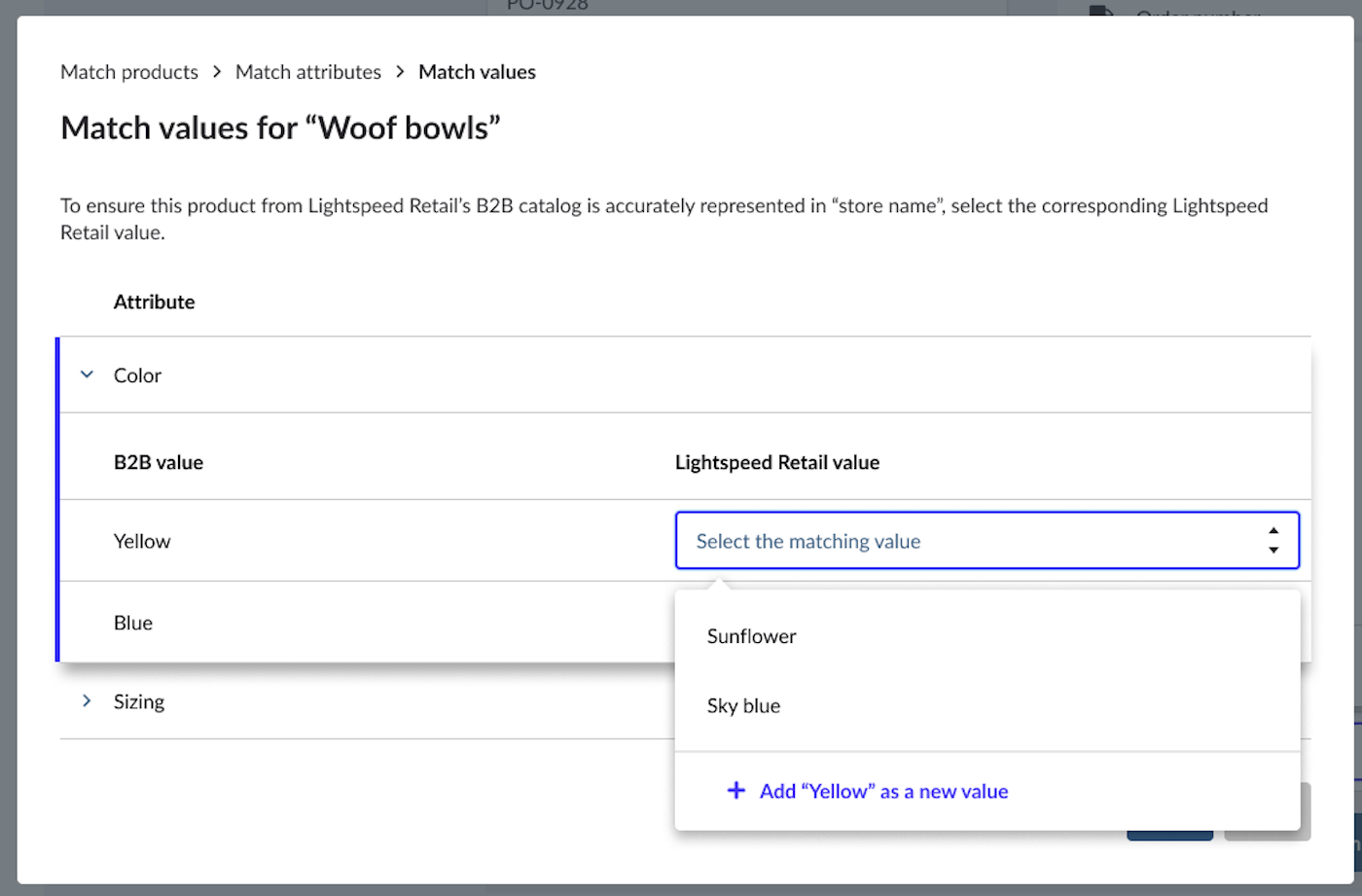
Task: Click the Blue B2B value row
Action: pyautogui.click(x=133, y=623)
